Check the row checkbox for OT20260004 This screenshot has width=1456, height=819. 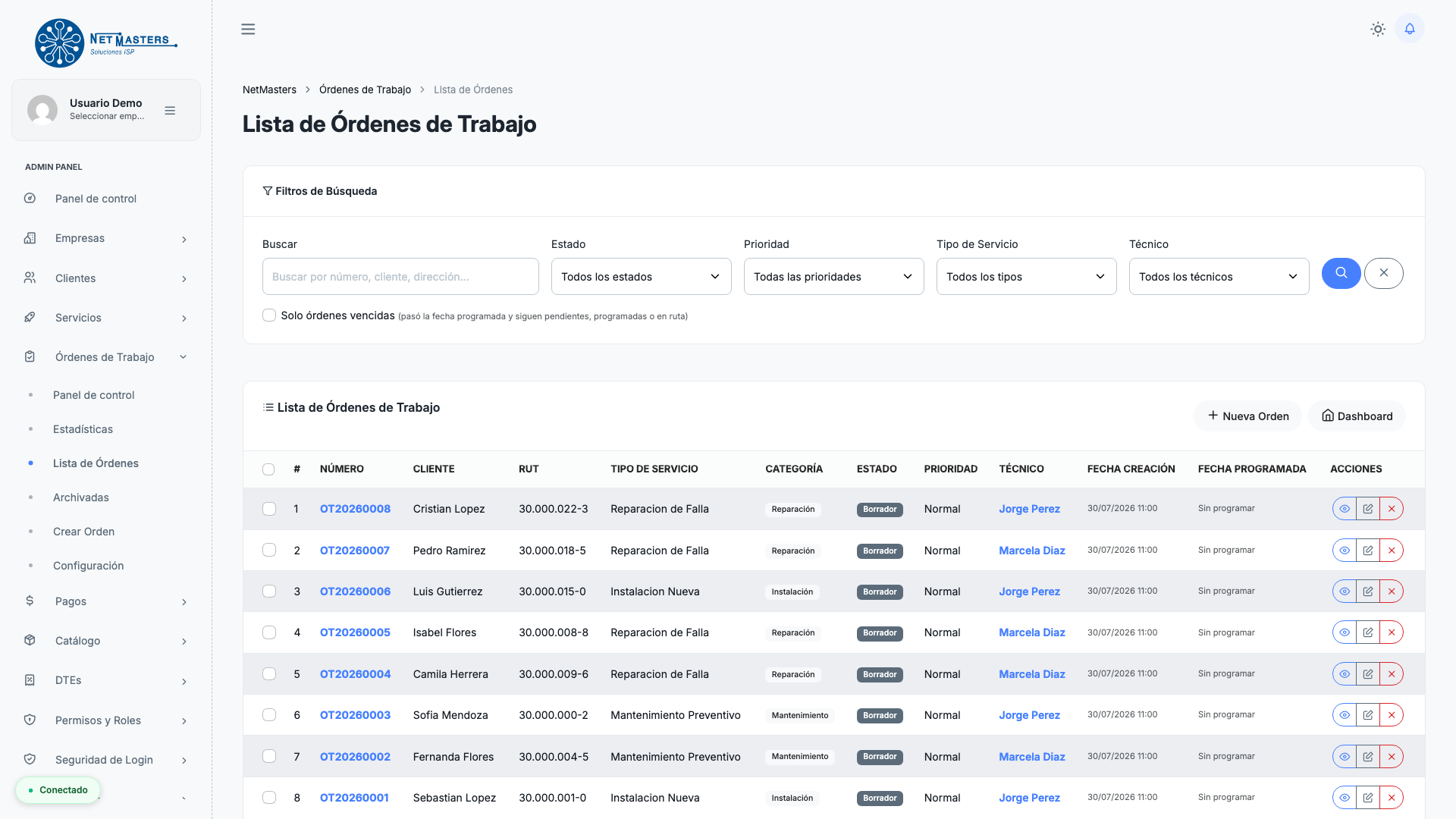coord(269,674)
